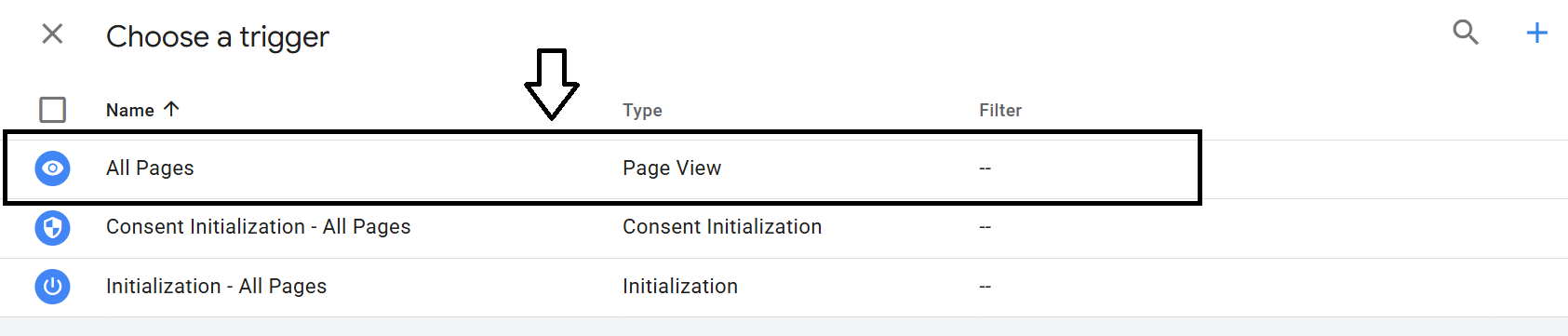Sort triggers by Type column header
The image size is (1568, 336).
[642, 110]
